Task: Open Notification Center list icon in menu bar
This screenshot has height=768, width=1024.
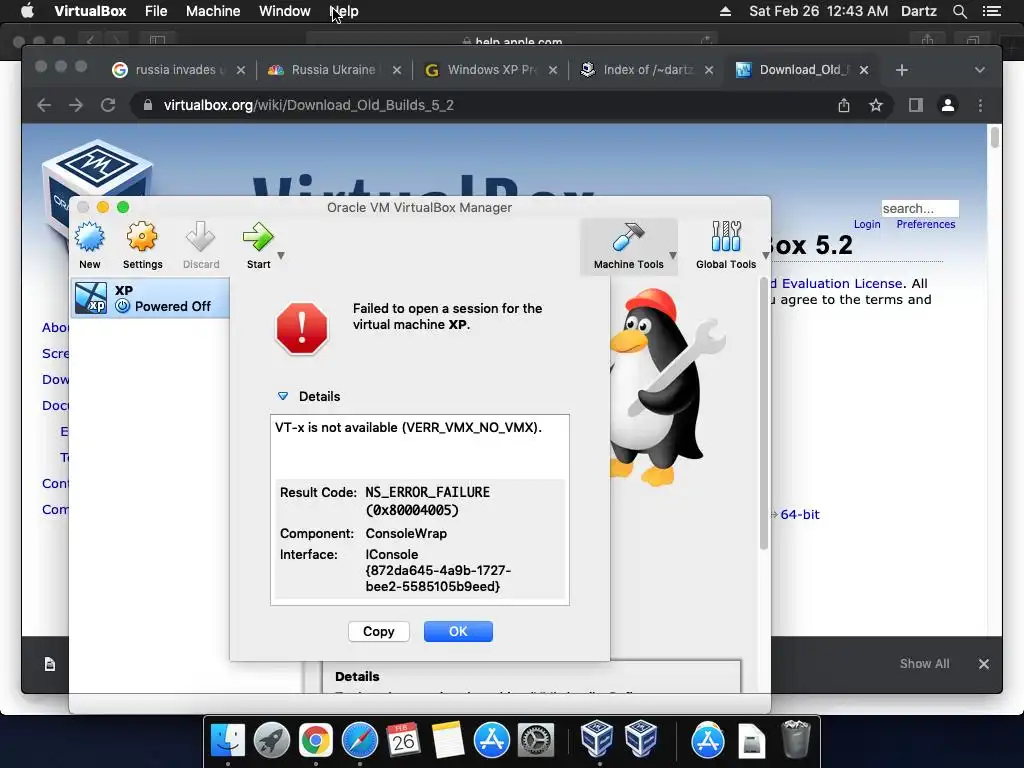Action: [991, 11]
